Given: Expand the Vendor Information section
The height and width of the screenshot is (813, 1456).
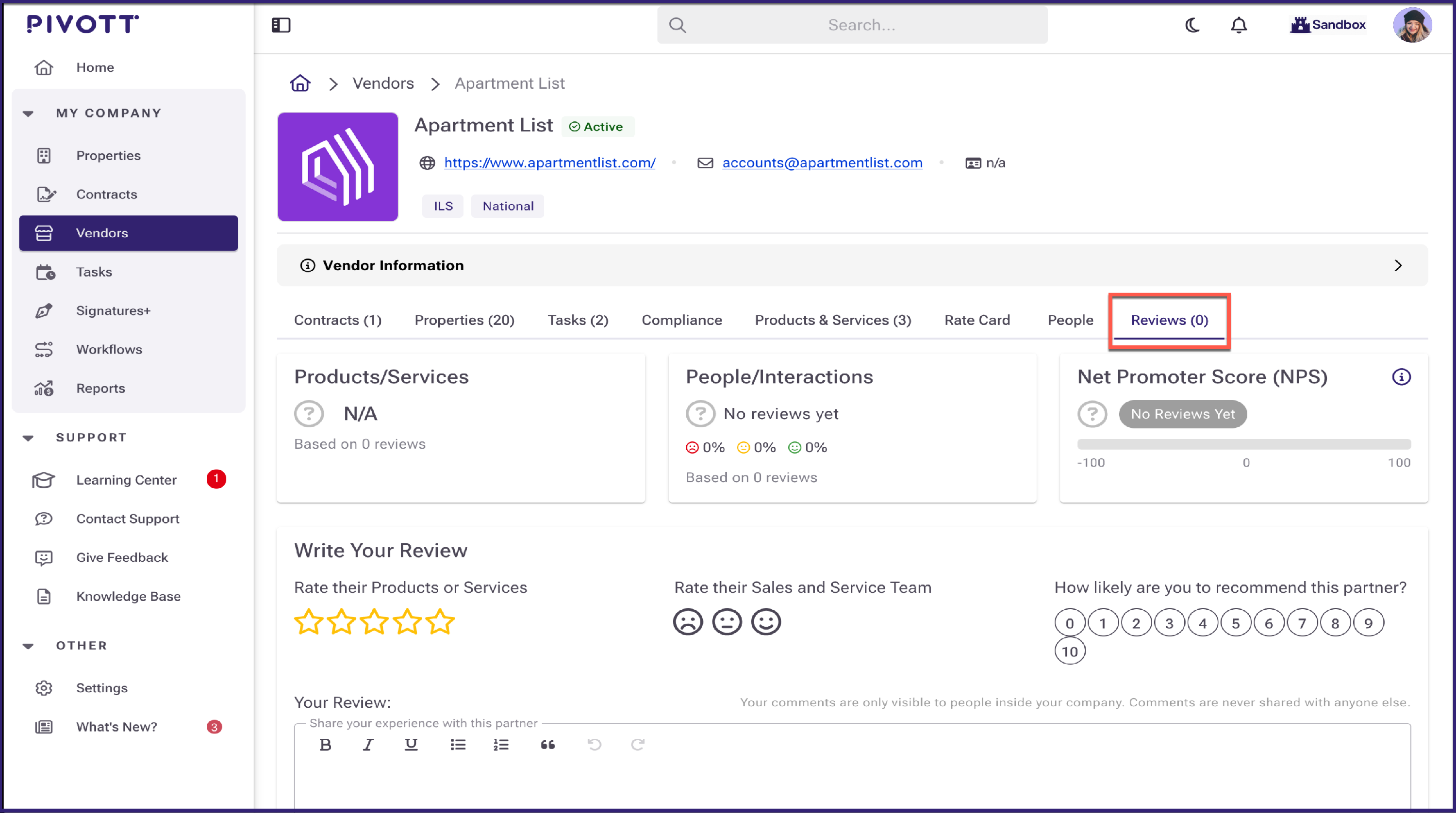Looking at the screenshot, I should [x=1397, y=265].
